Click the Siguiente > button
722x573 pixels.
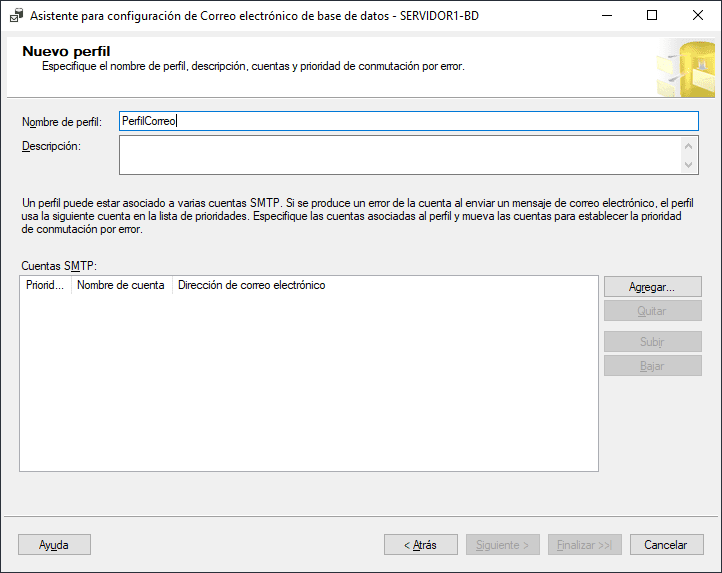[x=502, y=545]
